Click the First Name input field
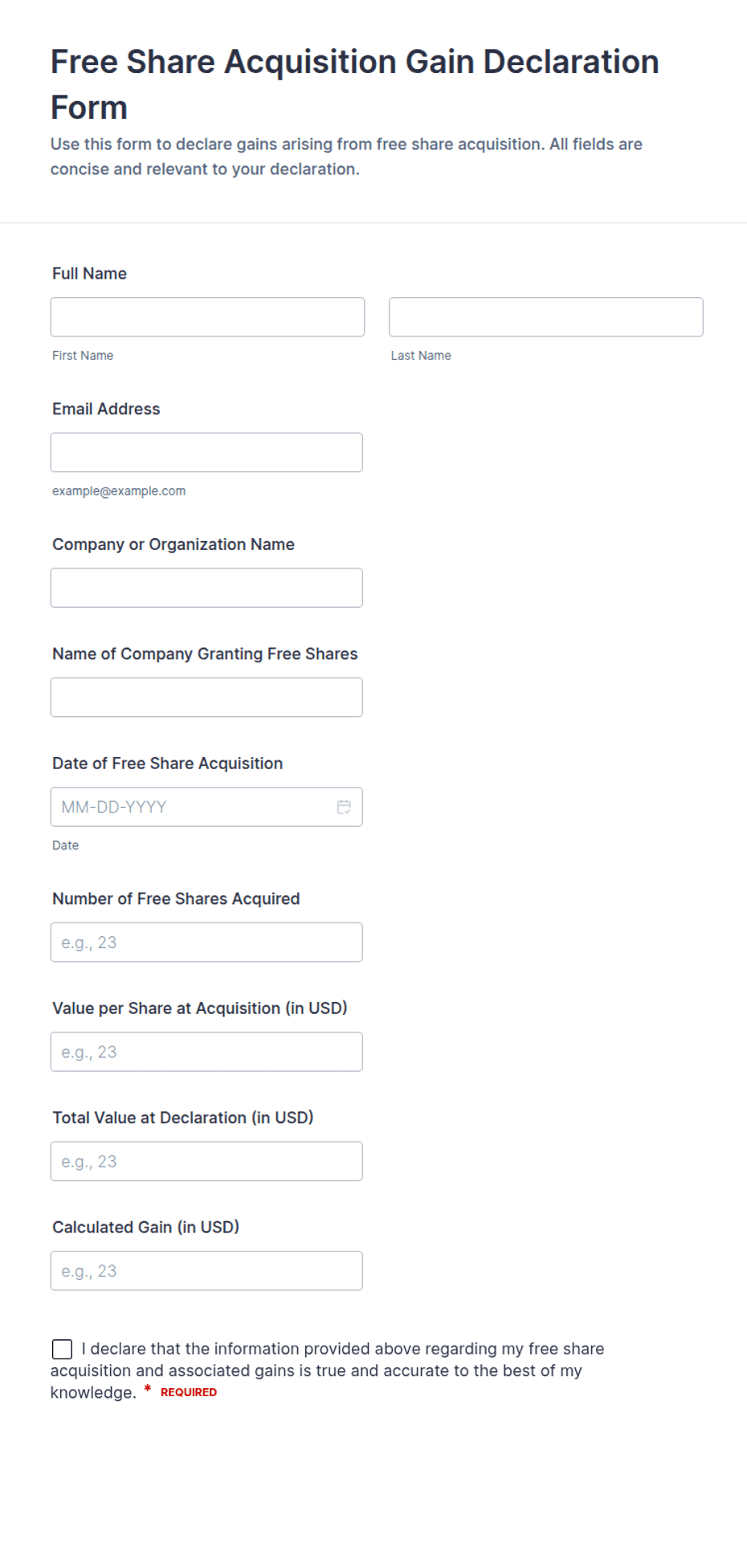The width and height of the screenshot is (747, 1568). [207, 317]
